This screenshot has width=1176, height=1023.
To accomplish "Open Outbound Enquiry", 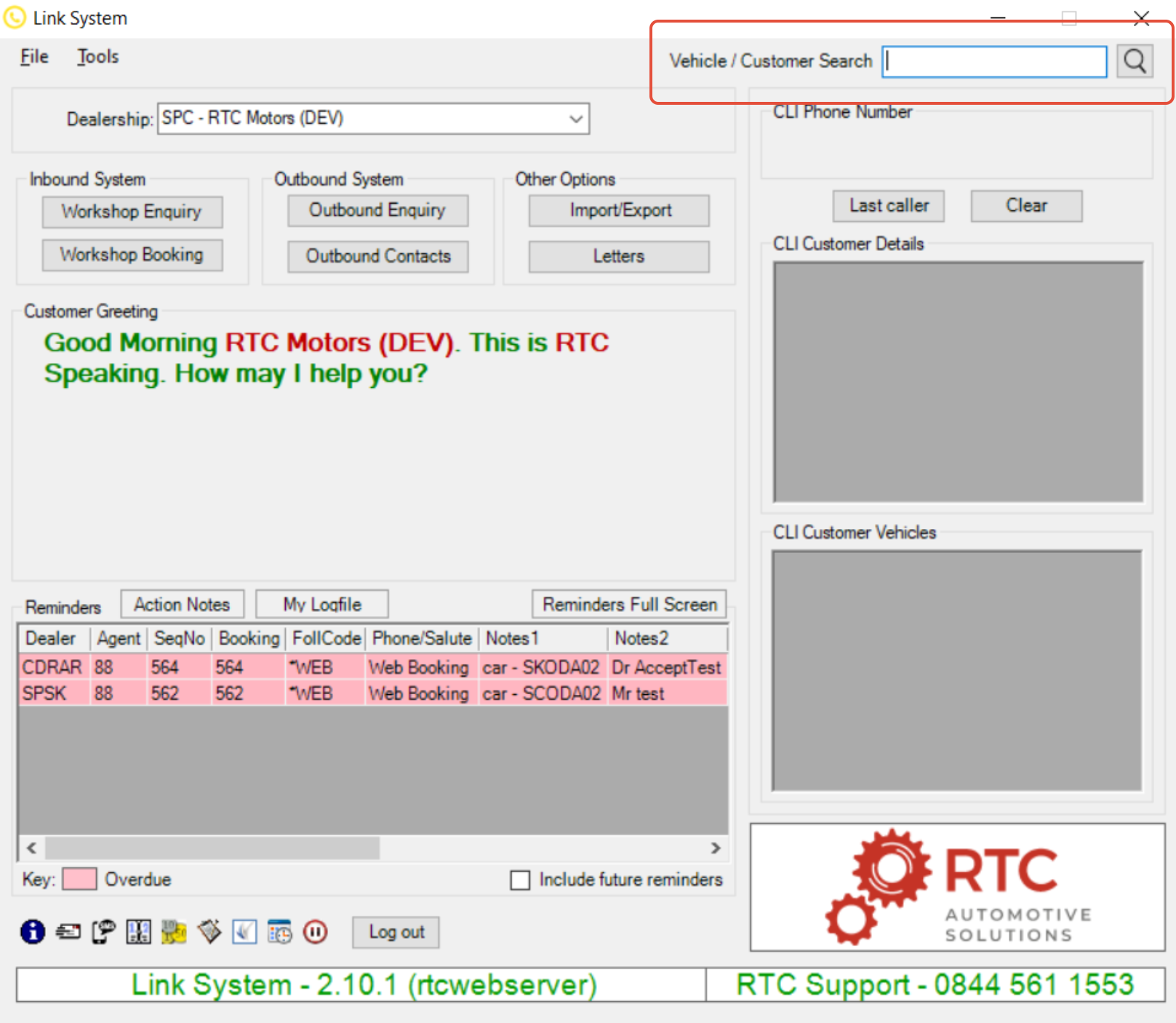I will click(377, 210).
